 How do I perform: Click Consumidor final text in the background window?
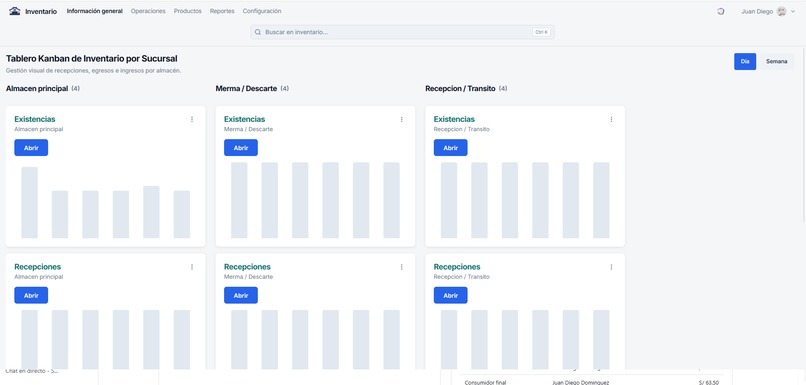[x=485, y=382]
